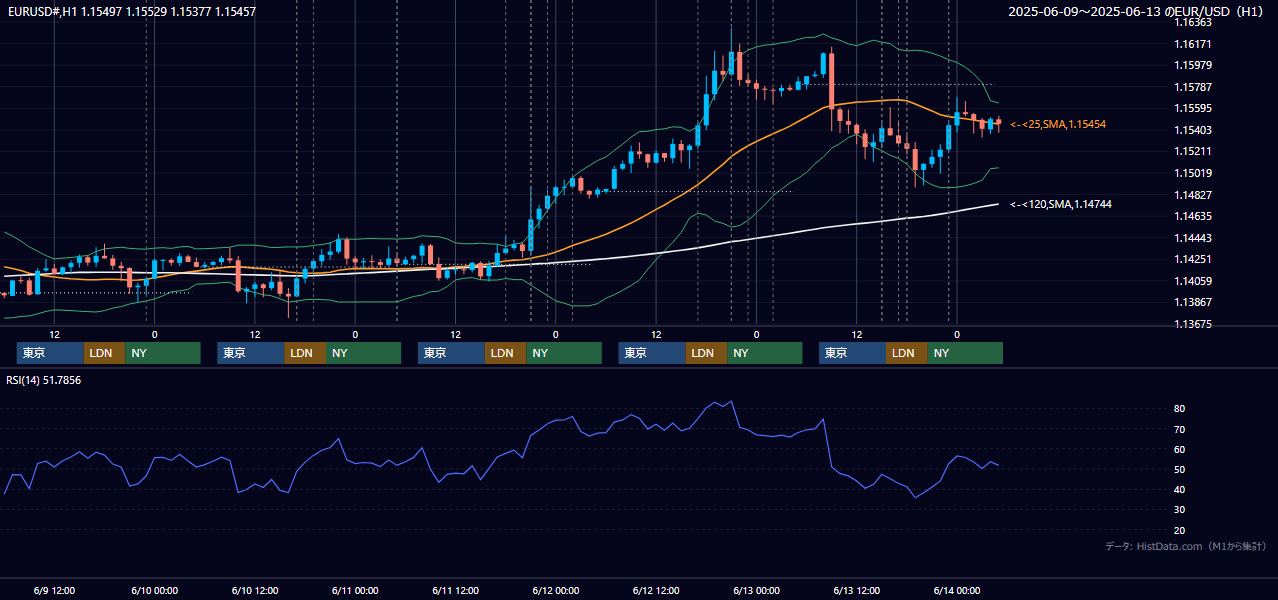Click price axis value 1.14059

tap(1193, 281)
